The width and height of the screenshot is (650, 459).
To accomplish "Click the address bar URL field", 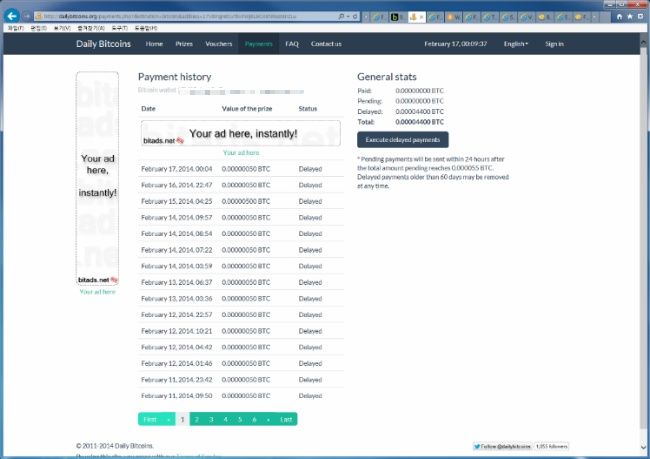I will tap(187, 16).
